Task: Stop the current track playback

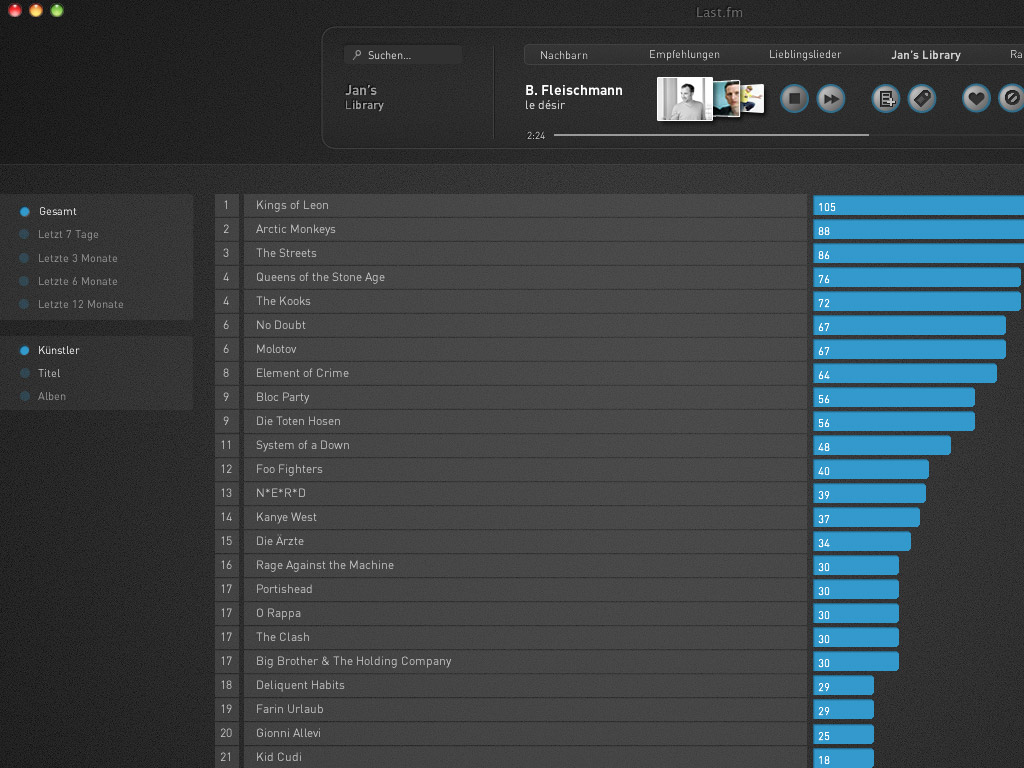Action: pos(795,99)
